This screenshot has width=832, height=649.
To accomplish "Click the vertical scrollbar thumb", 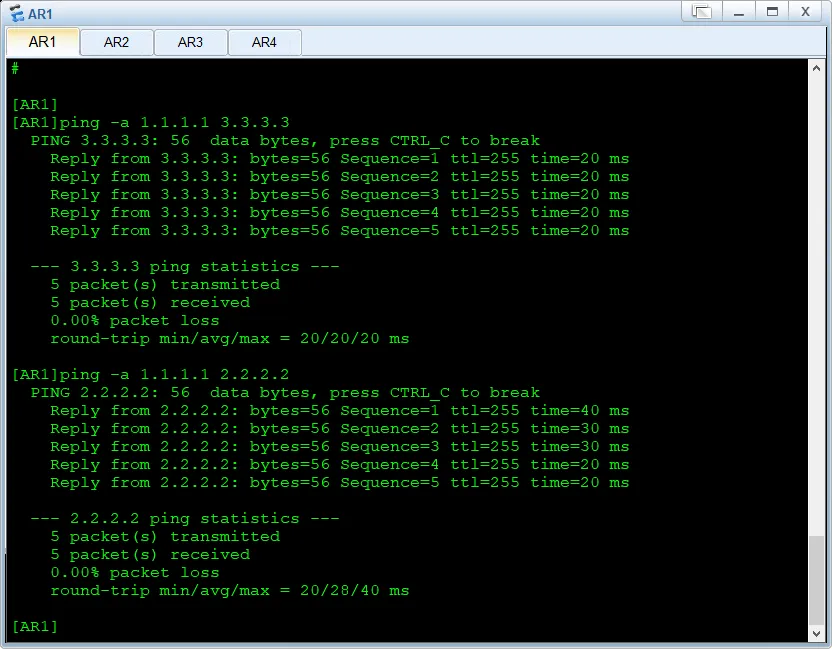I will click(x=816, y=581).
